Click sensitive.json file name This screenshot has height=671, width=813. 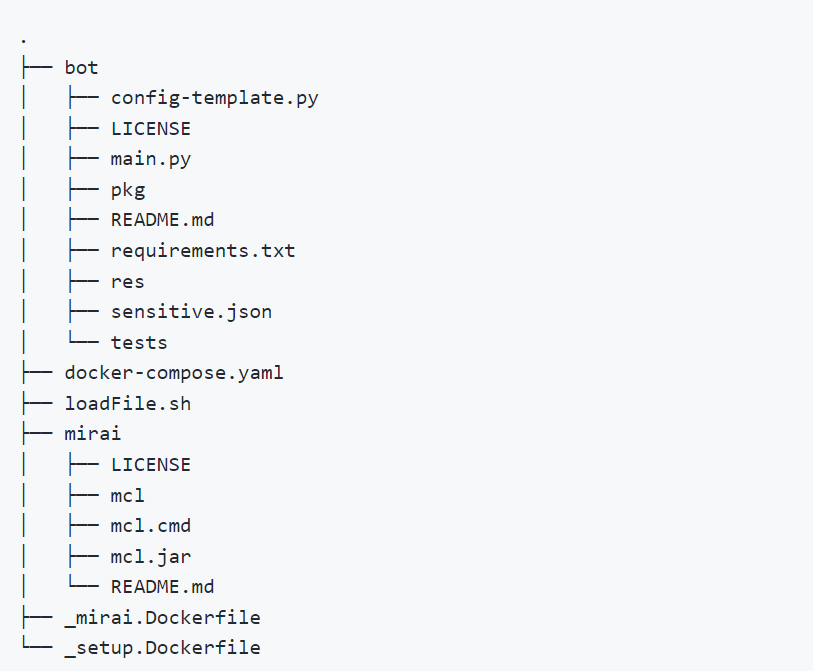click(191, 312)
